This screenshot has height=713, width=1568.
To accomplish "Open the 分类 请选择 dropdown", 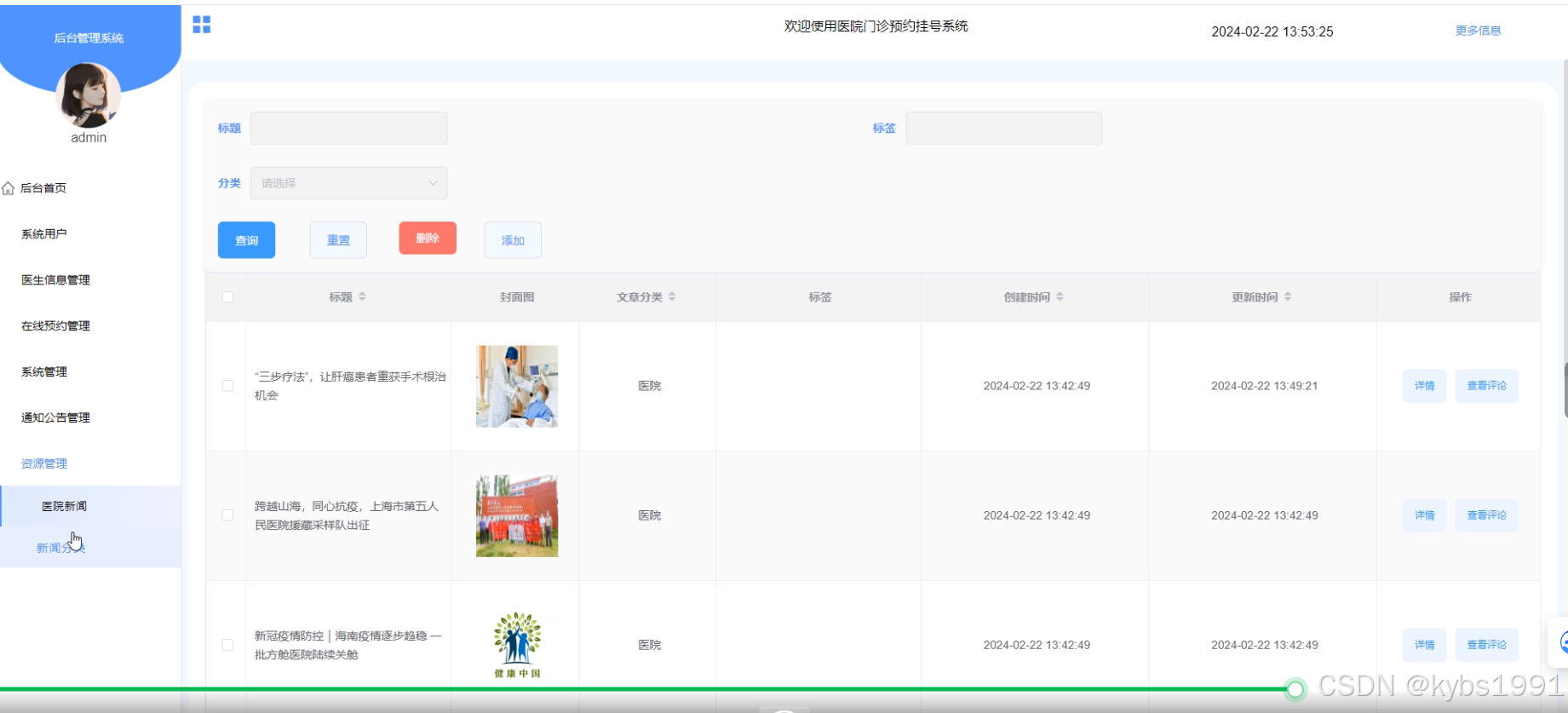I will pyautogui.click(x=348, y=183).
